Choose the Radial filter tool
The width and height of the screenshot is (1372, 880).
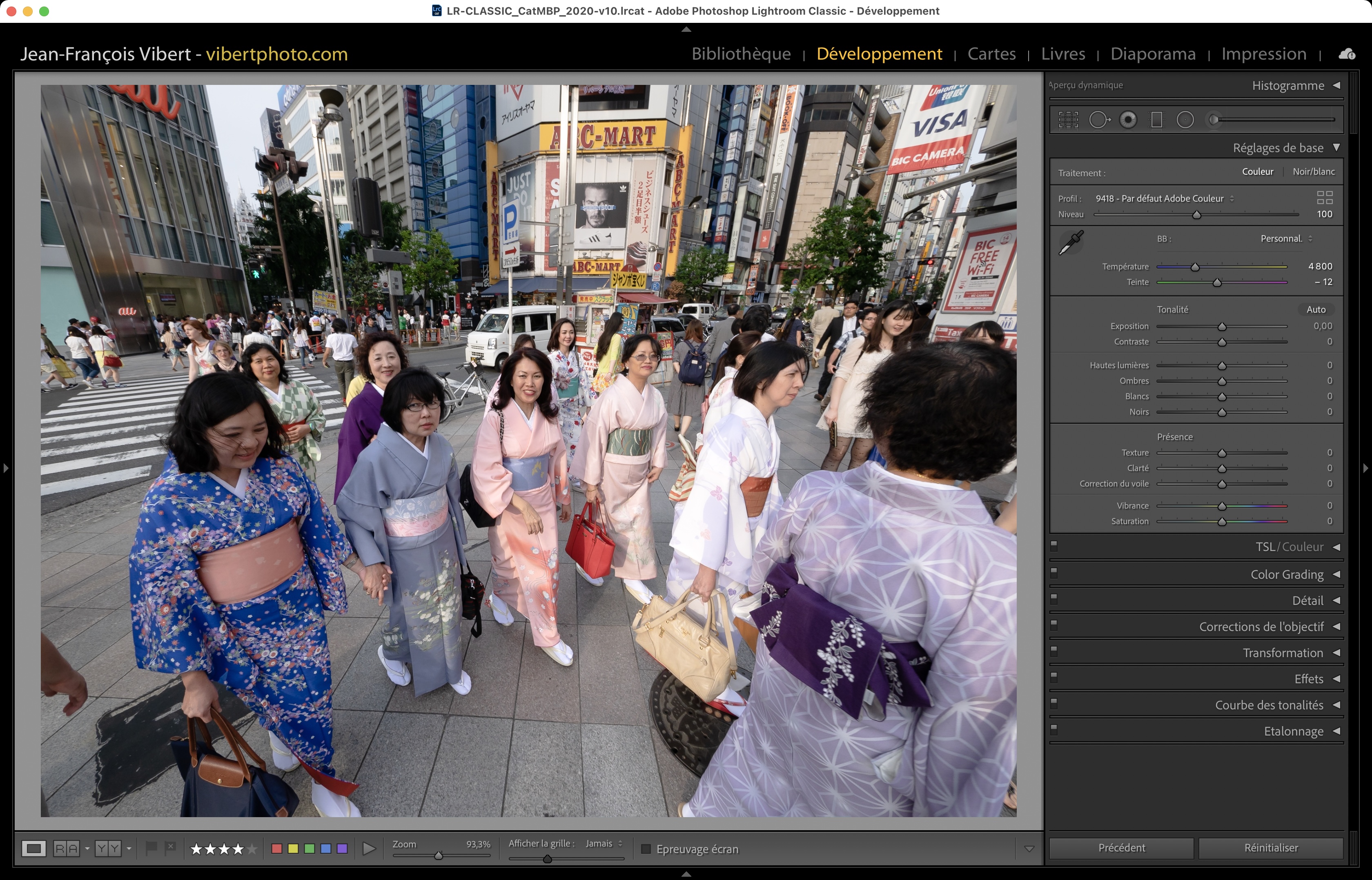[x=1185, y=120]
